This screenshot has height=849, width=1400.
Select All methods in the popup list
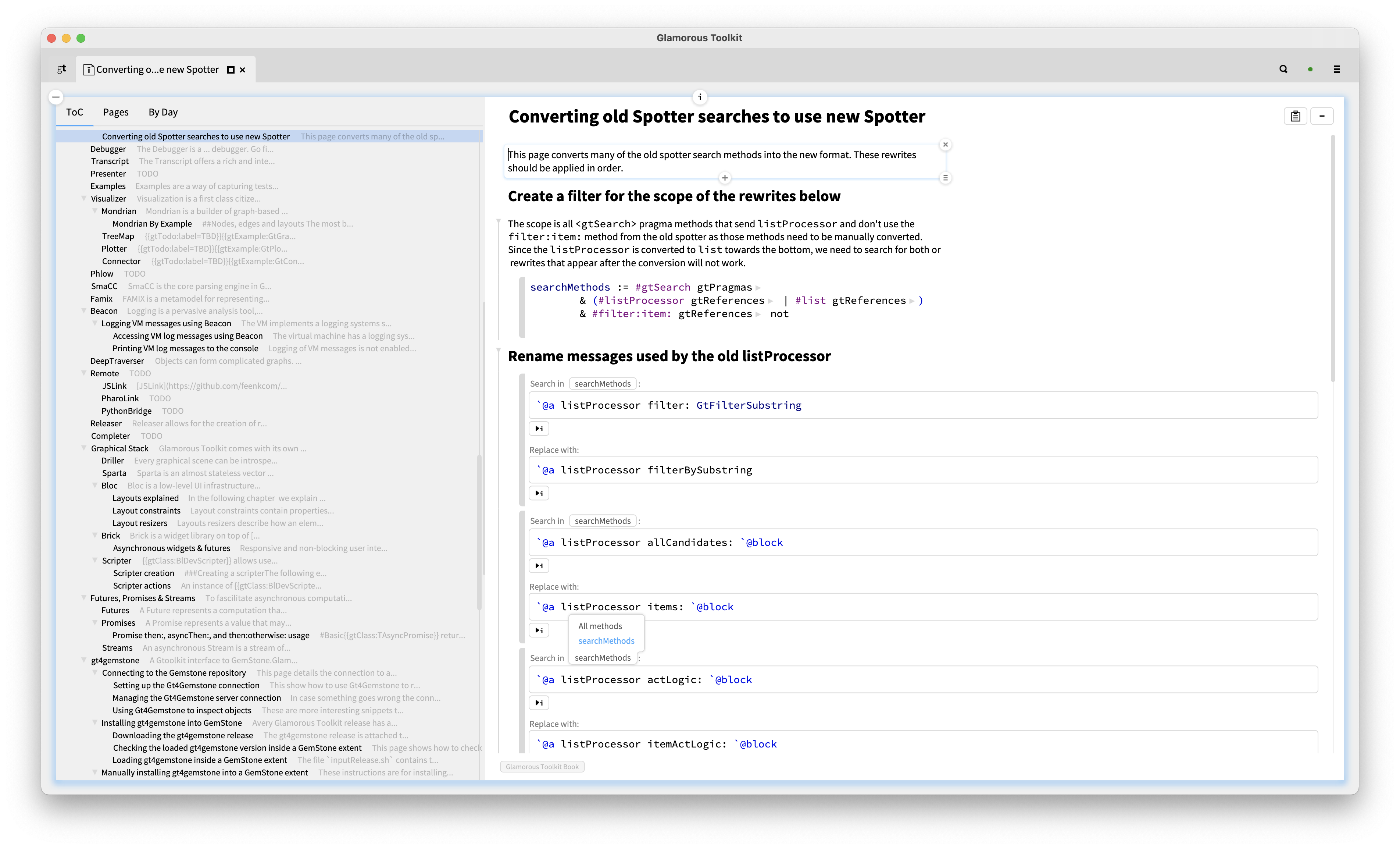tap(600, 625)
